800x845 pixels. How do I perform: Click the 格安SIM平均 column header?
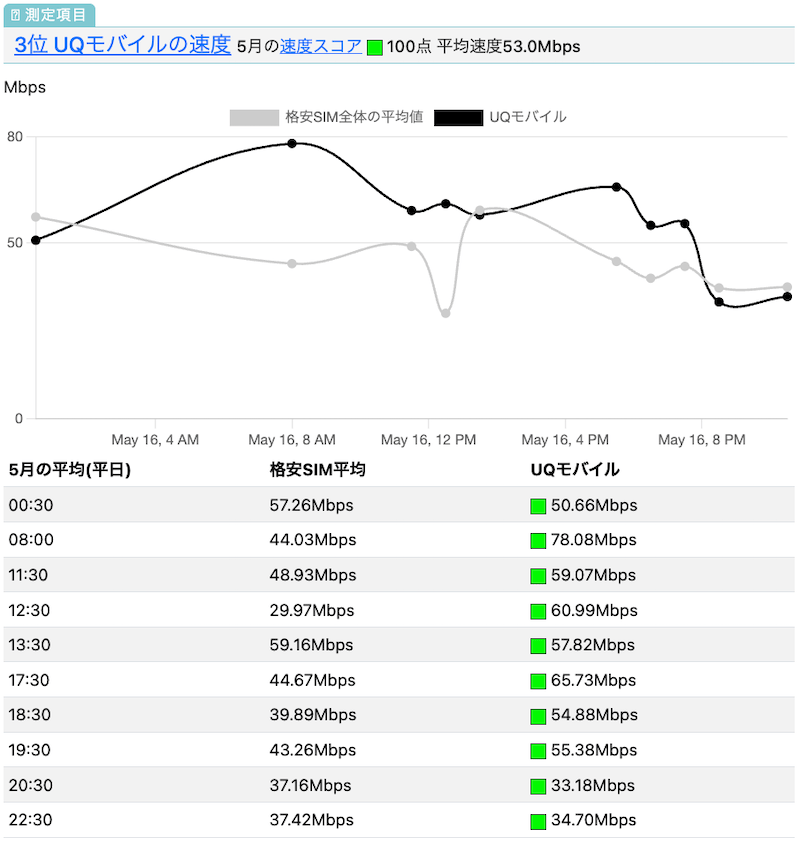318,470
